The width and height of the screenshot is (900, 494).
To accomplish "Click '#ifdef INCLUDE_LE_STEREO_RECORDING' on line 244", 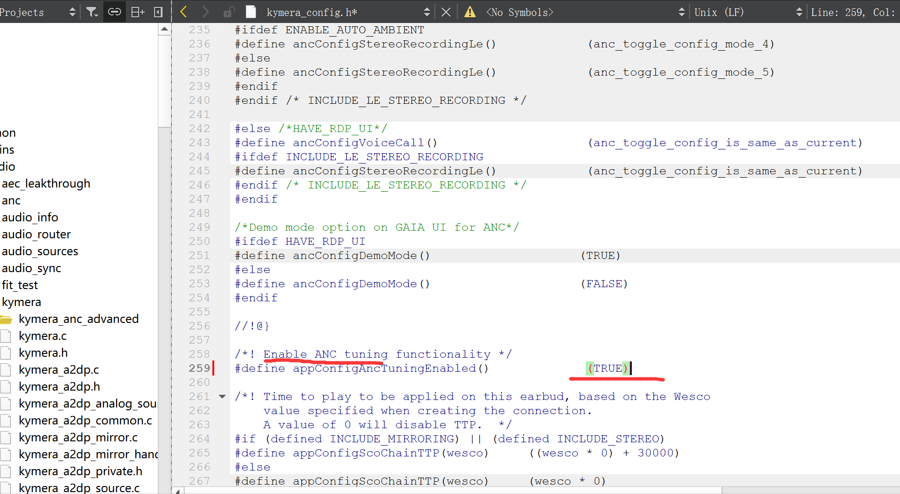I will click(359, 157).
